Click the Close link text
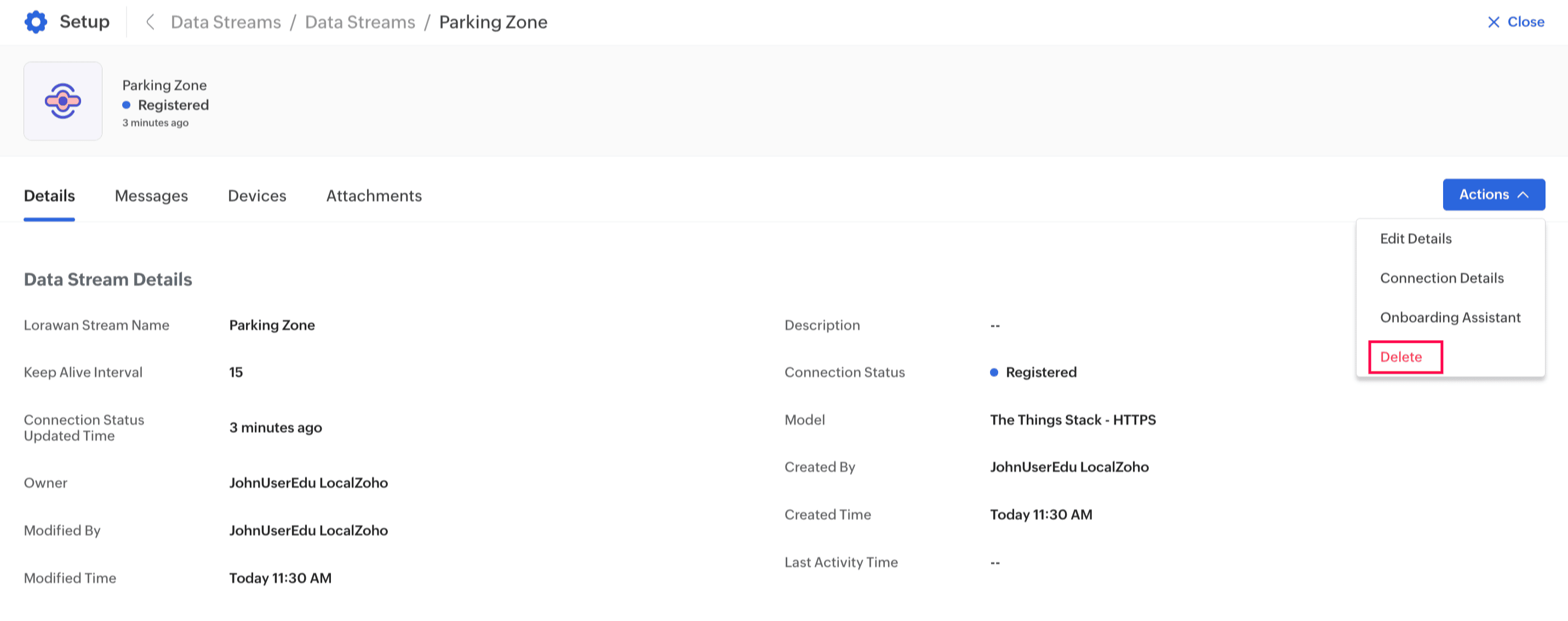Image resolution: width=1568 pixels, height=621 pixels. pos(1525,22)
